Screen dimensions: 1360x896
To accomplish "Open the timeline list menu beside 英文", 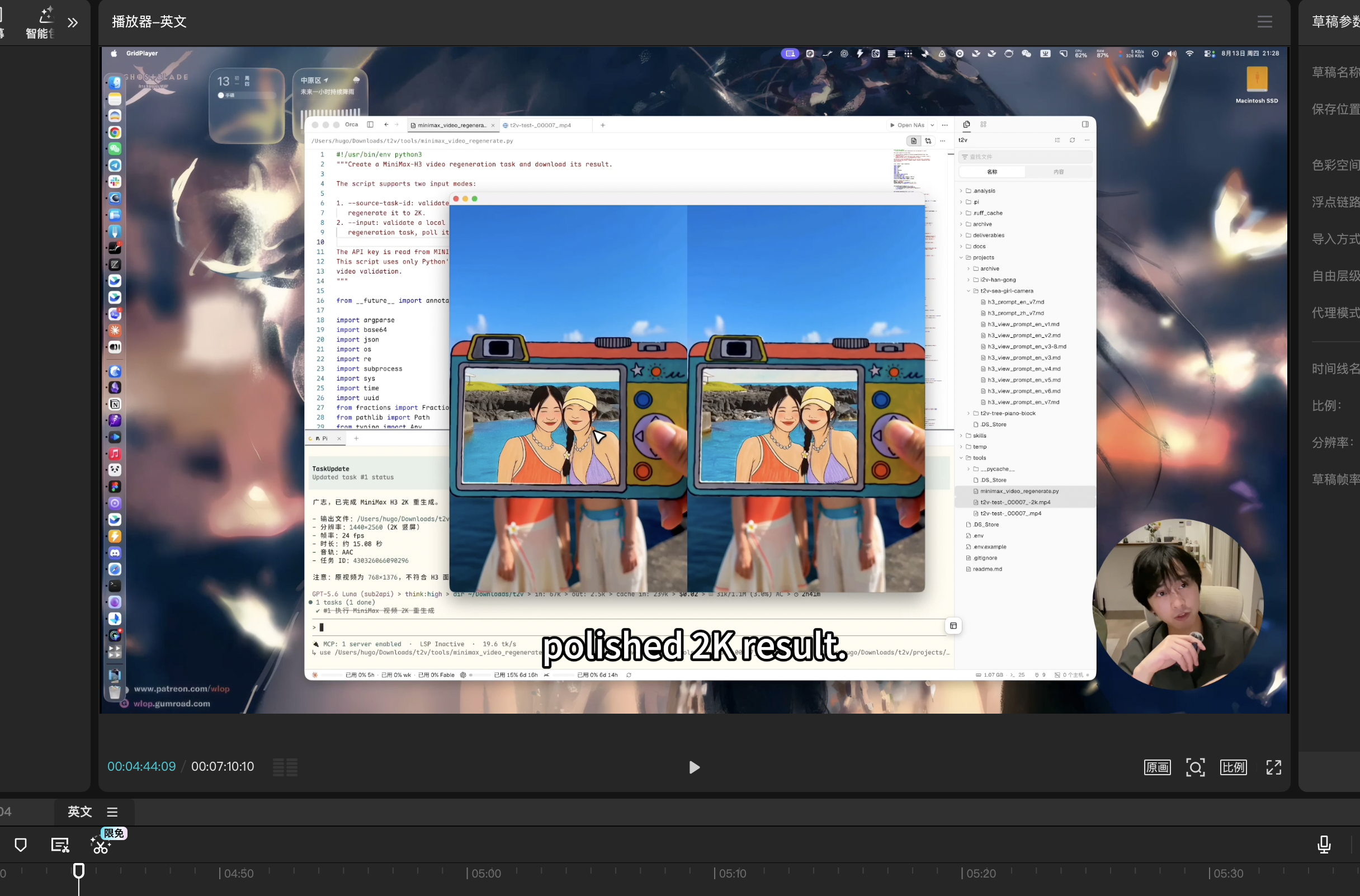I will point(112,812).
